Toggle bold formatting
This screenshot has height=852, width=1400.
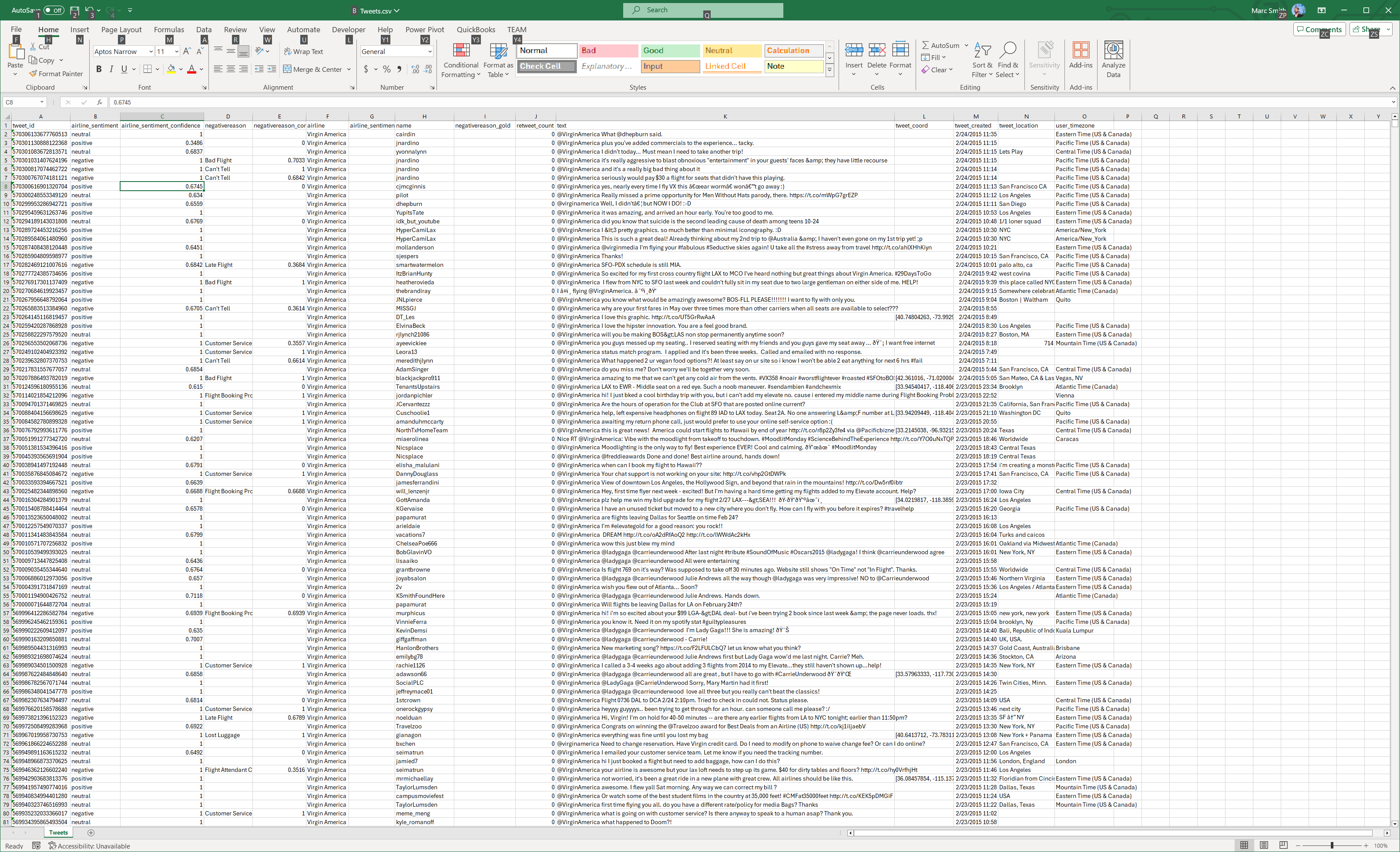pyautogui.click(x=99, y=69)
